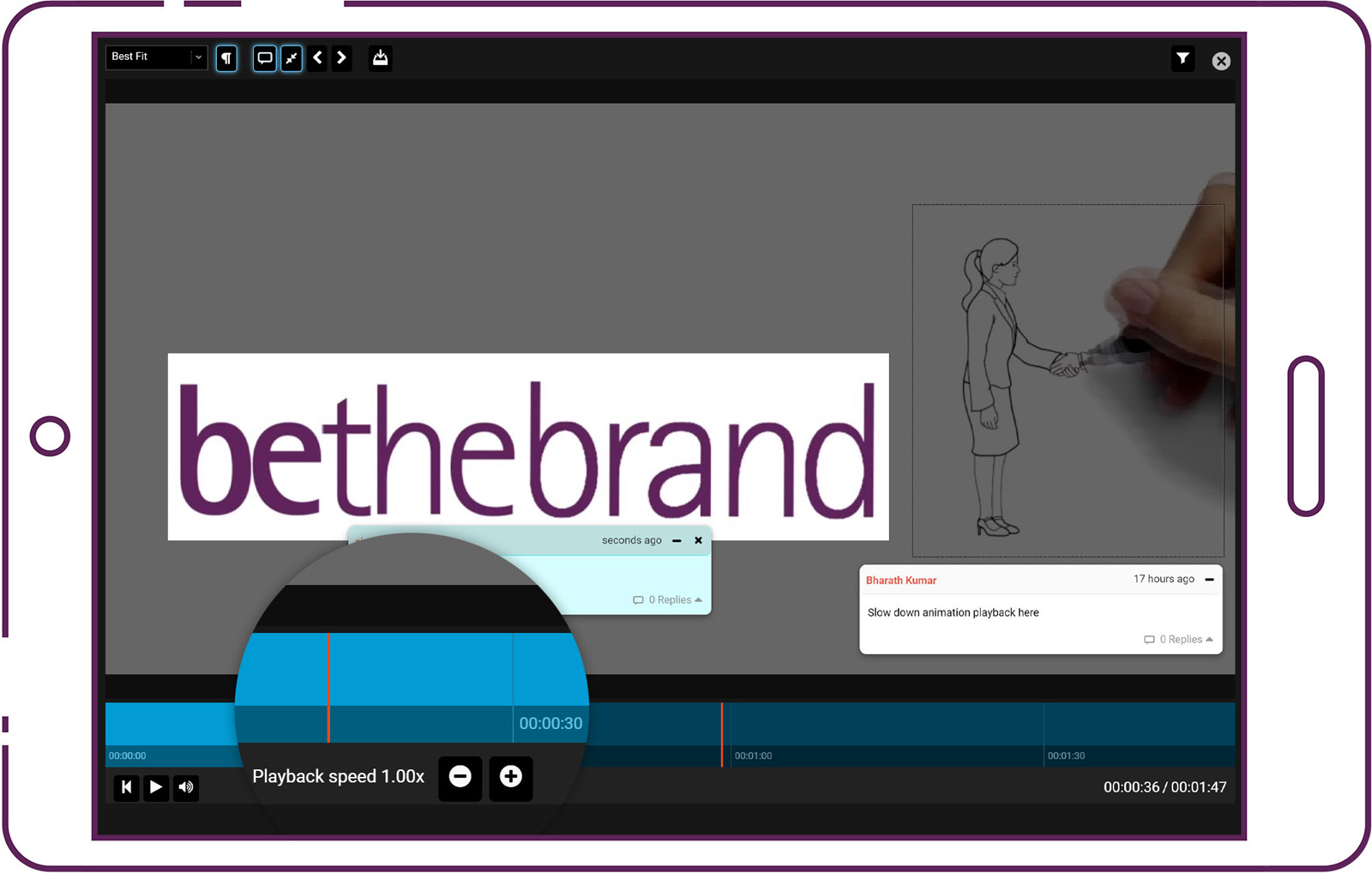Click the download toolbar icon
Screen dimensions: 1372x873
click(380, 57)
